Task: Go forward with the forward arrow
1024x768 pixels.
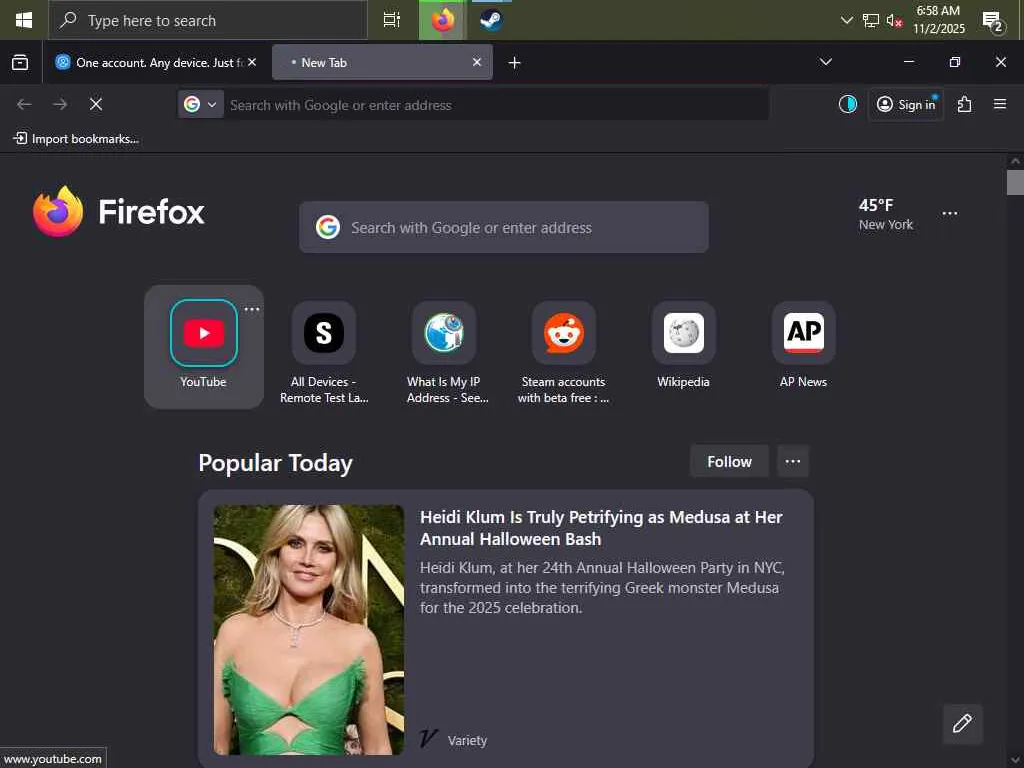Action: point(60,104)
